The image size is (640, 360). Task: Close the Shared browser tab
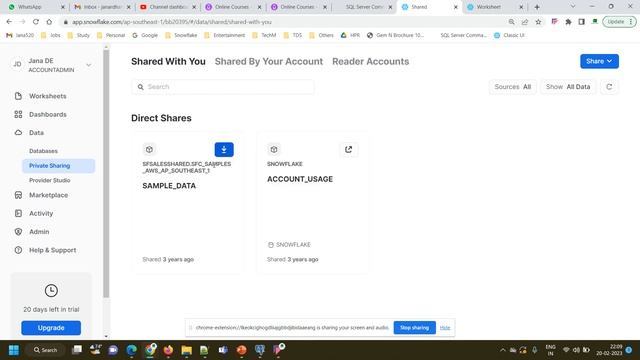pyautogui.click(x=456, y=7)
